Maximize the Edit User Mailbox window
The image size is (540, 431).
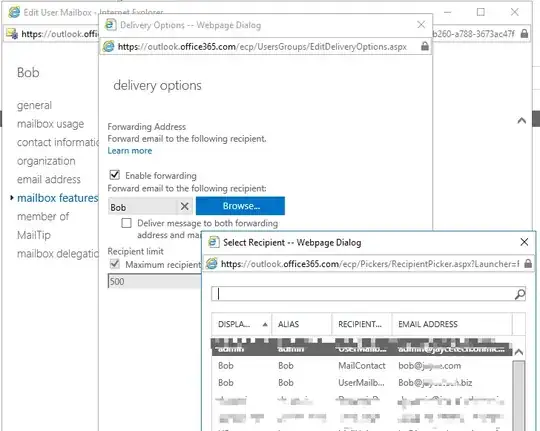(x=481, y=12)
